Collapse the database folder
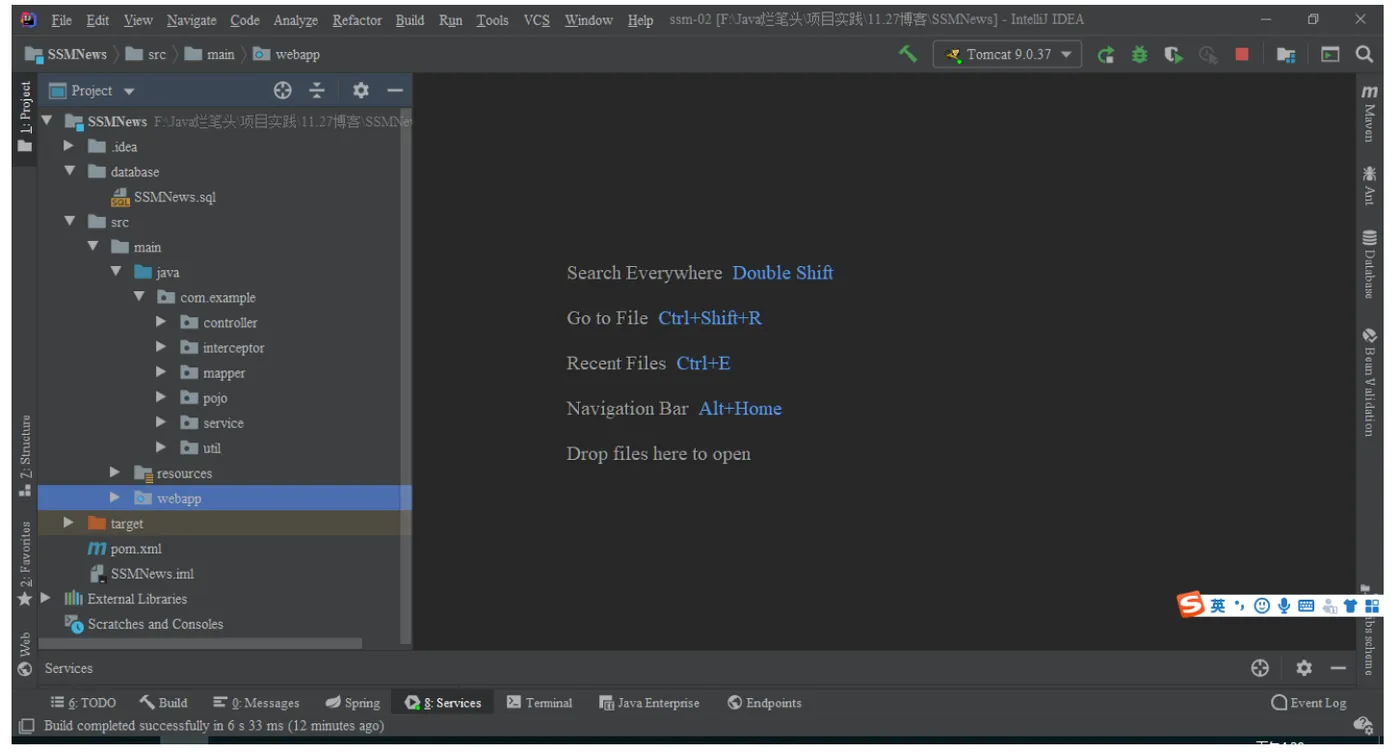1400x753 pixels. pos(69,171)
